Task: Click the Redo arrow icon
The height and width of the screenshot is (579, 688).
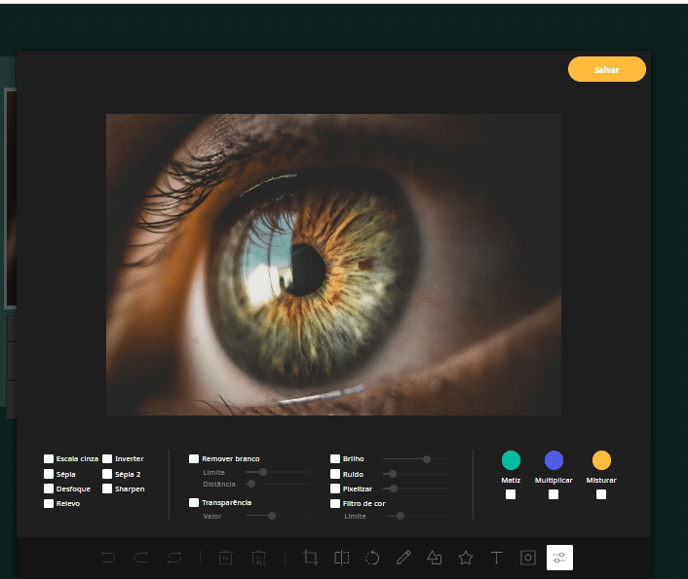Action: point(141,558)
